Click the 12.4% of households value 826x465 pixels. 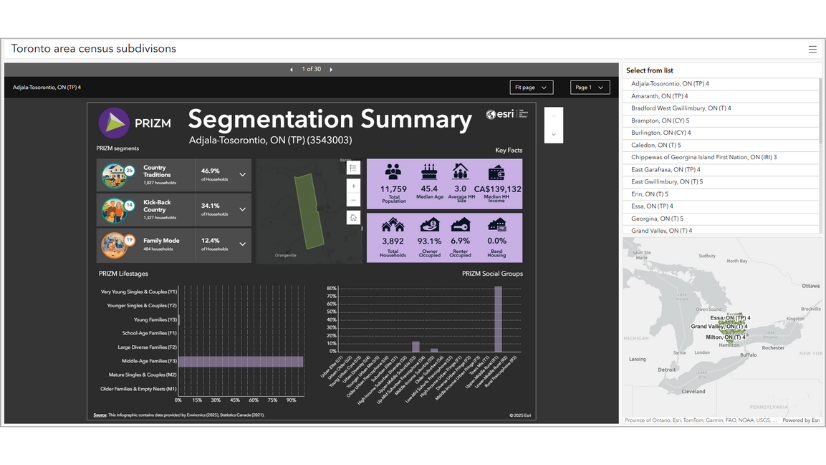(210, 241)
